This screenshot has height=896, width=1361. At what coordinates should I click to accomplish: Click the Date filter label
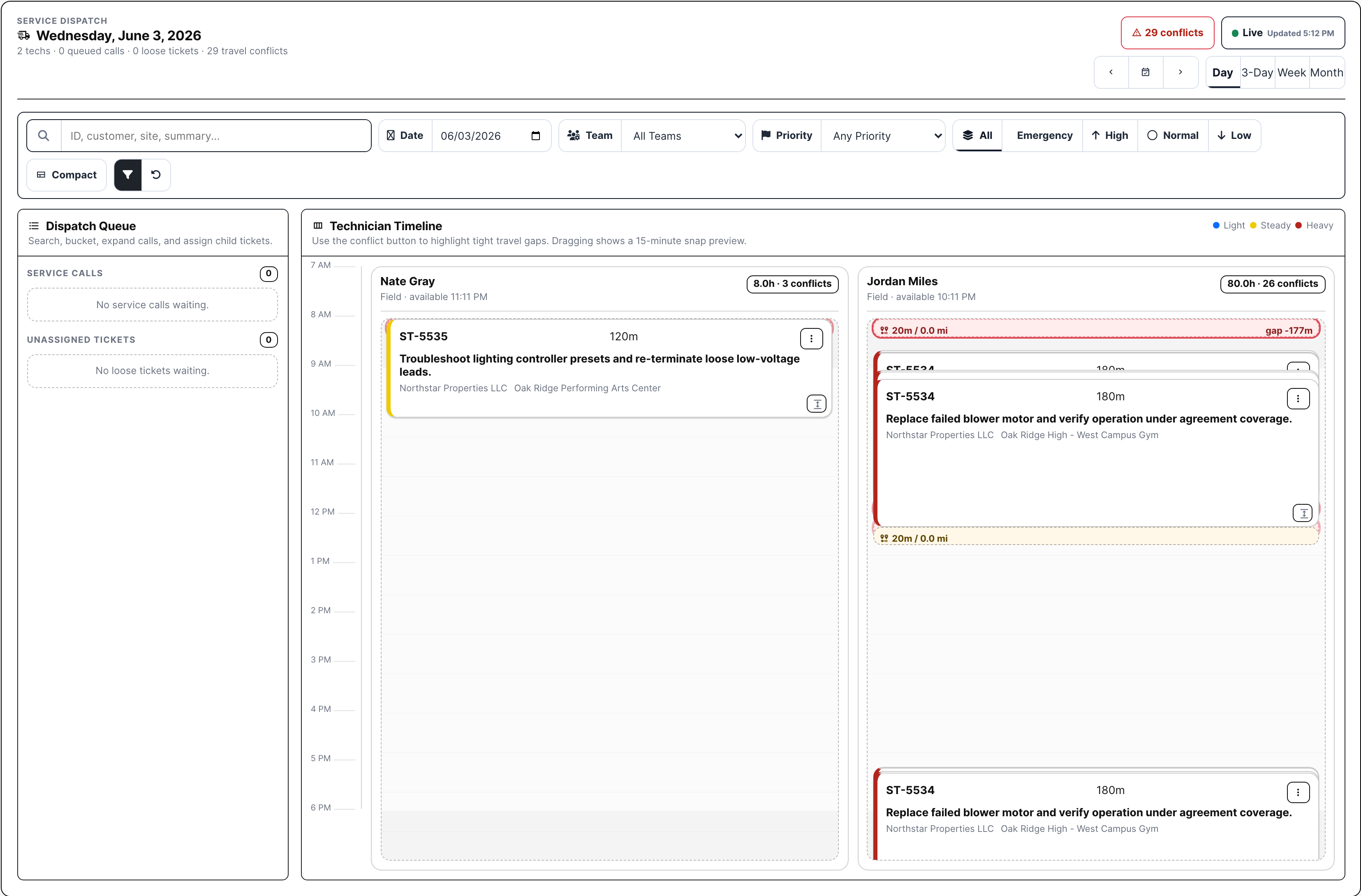pyautogui.click(x=405, y=136)
